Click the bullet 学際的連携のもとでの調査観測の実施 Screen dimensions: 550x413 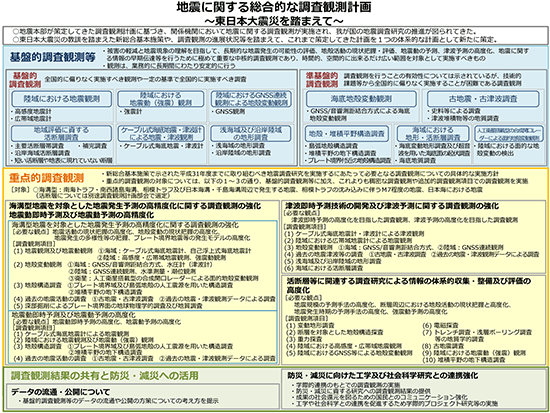tap(346, 385)
